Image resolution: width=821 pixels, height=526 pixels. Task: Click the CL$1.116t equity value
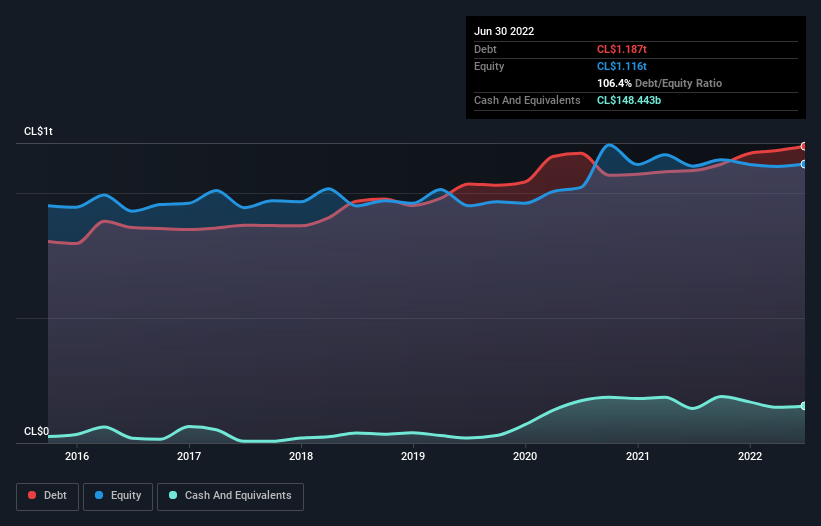(x=622, y=66)
